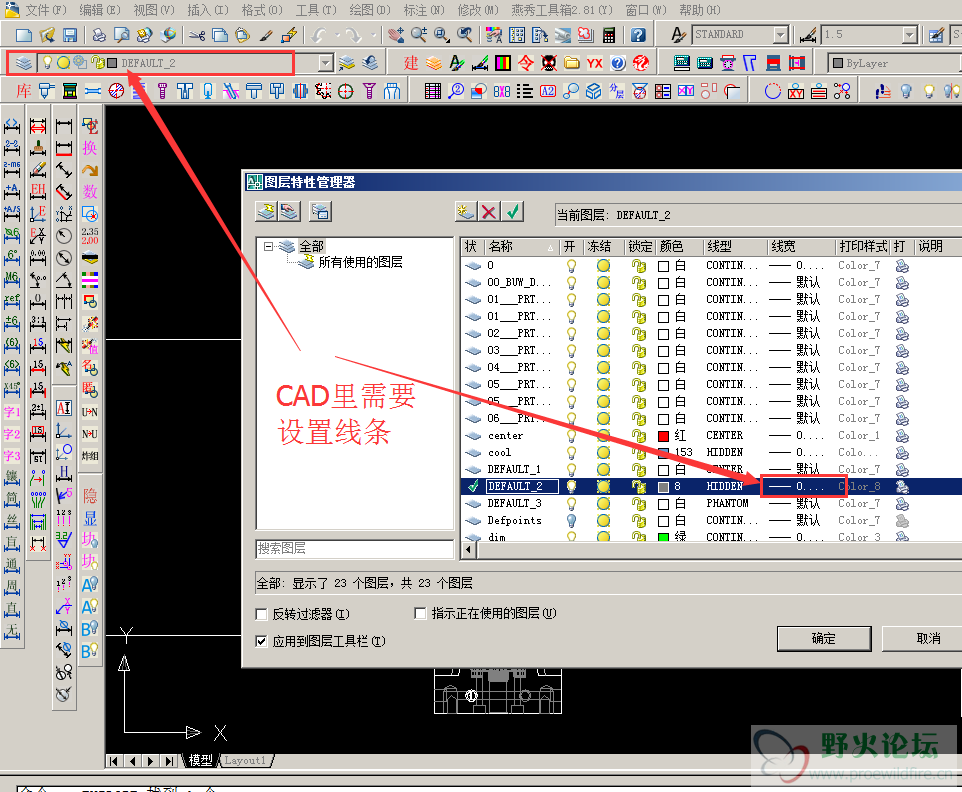The height and width of the screenshot is (792, 962).
Task: Click the 显 show icon in left toolbar
Action: tap(90, 518)
